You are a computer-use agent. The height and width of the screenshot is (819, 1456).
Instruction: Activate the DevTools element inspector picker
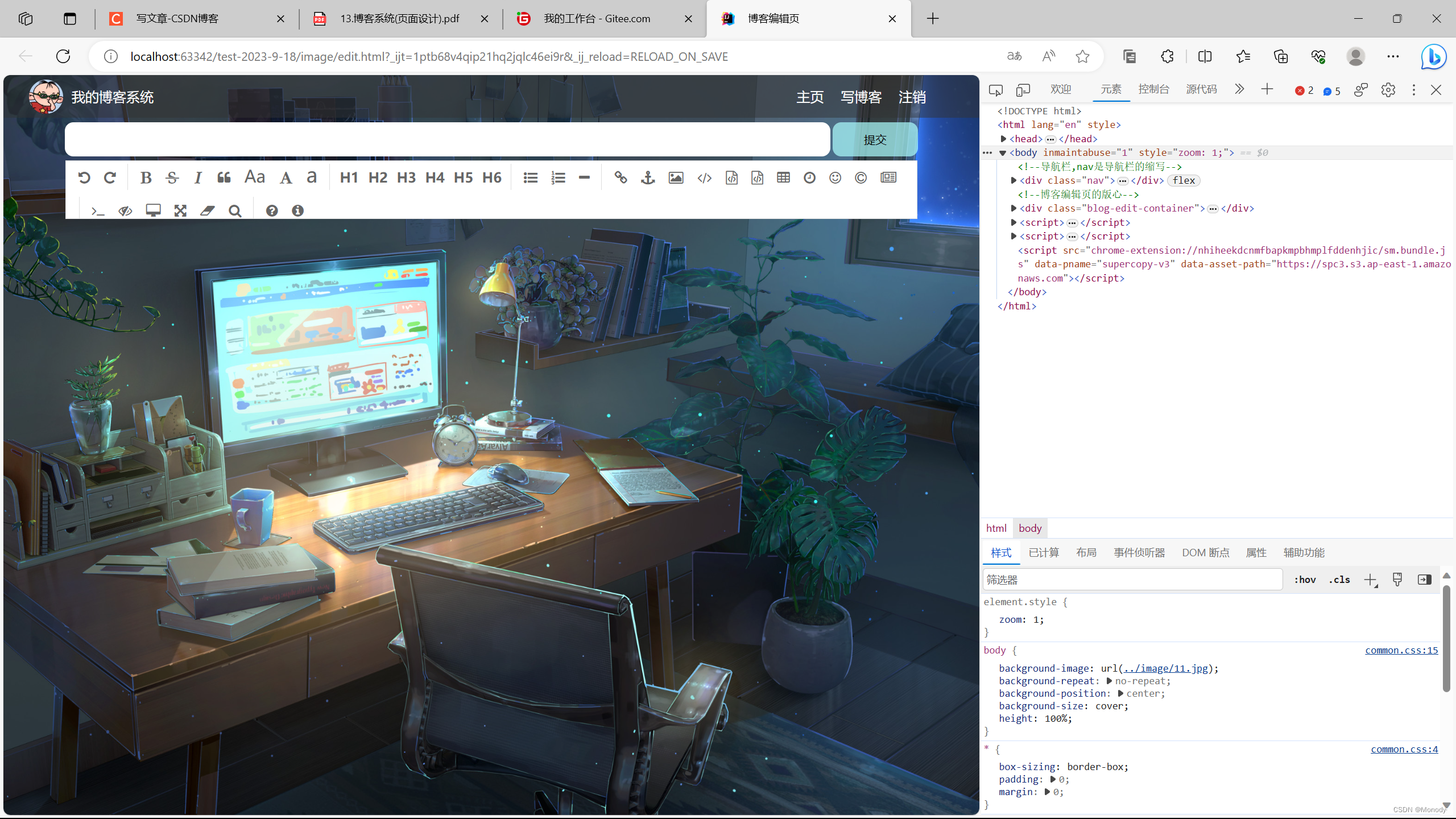[995, 90]
